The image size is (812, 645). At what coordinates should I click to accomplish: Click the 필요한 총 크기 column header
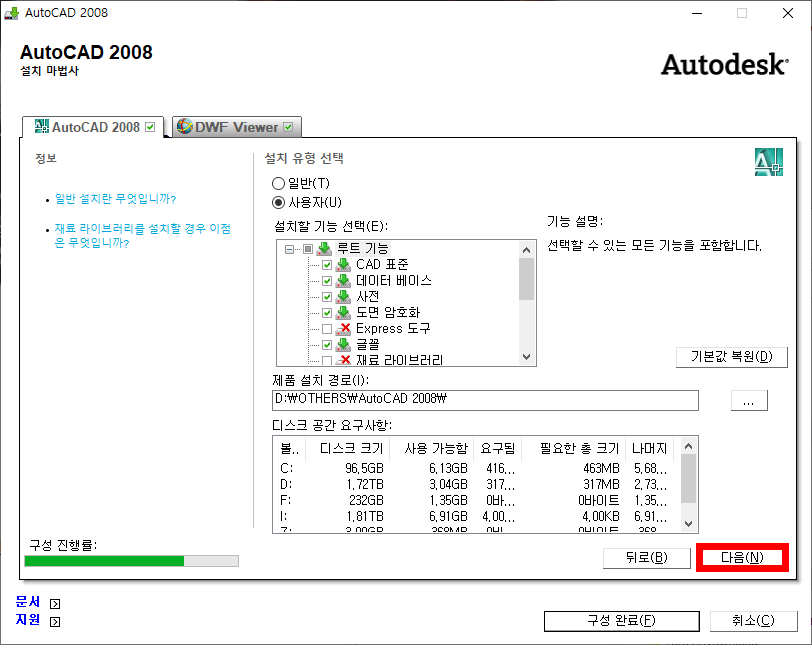tap(574, 448)
